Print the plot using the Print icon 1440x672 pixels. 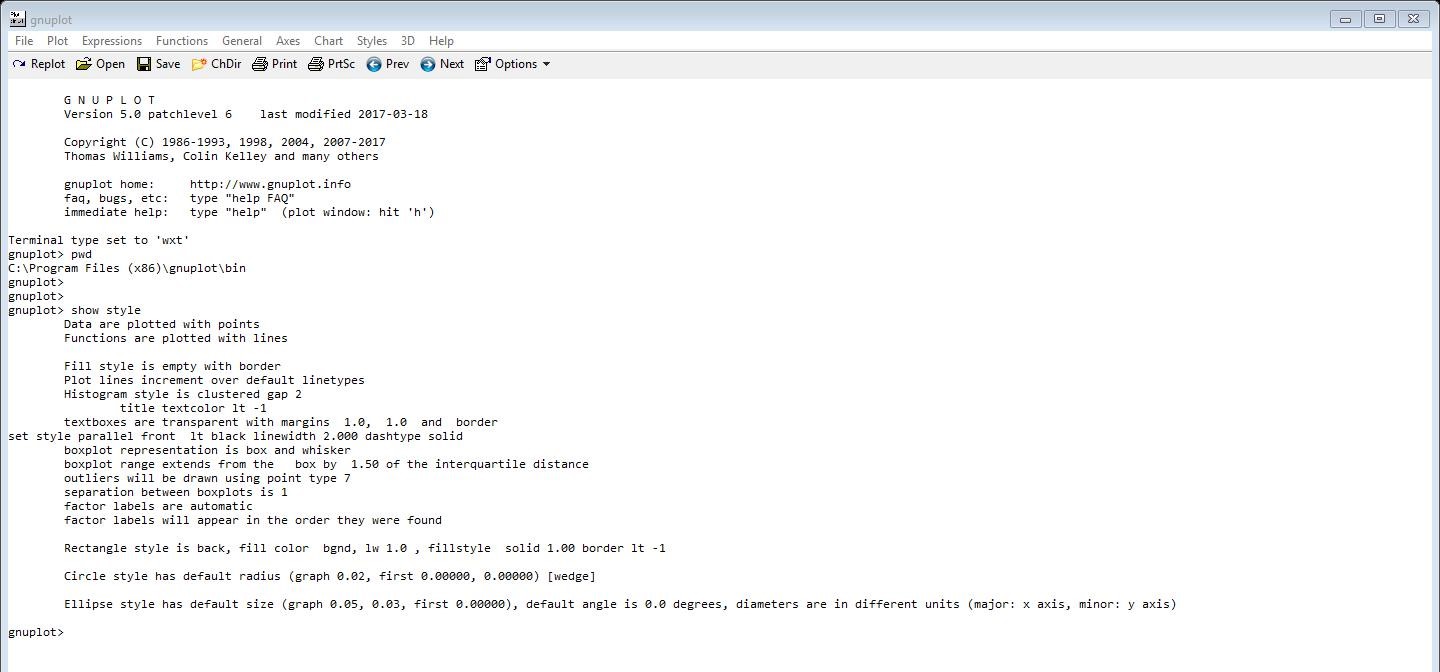(x=273, y=63)
